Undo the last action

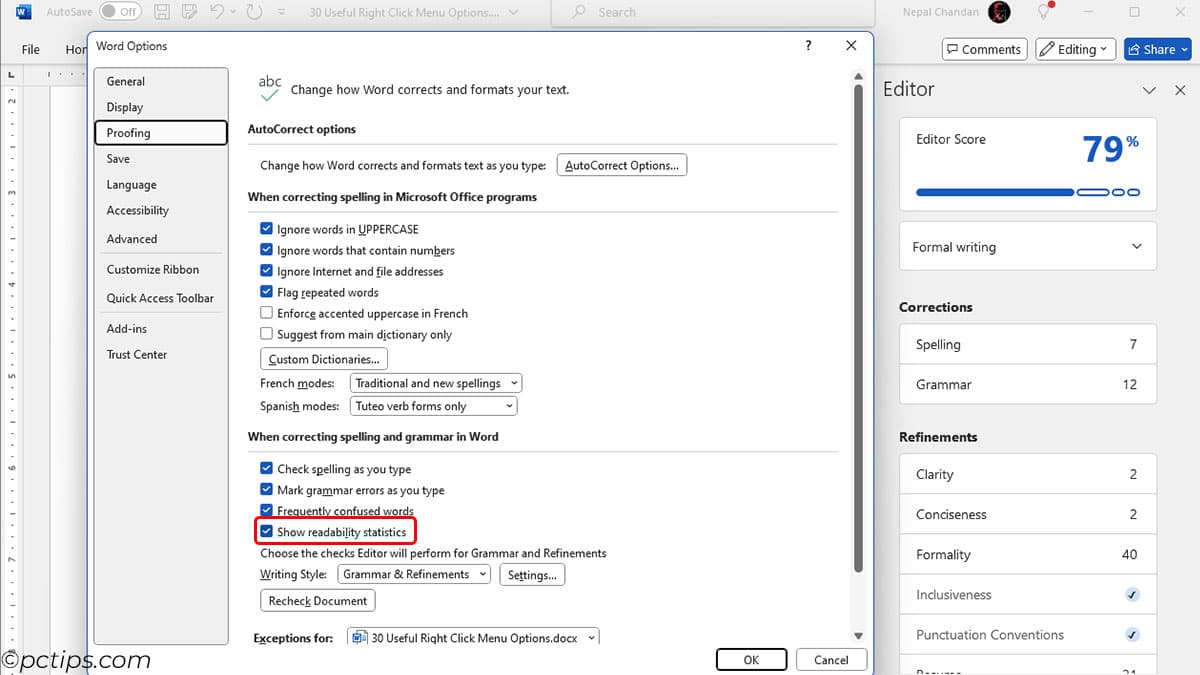pos(216,12)
